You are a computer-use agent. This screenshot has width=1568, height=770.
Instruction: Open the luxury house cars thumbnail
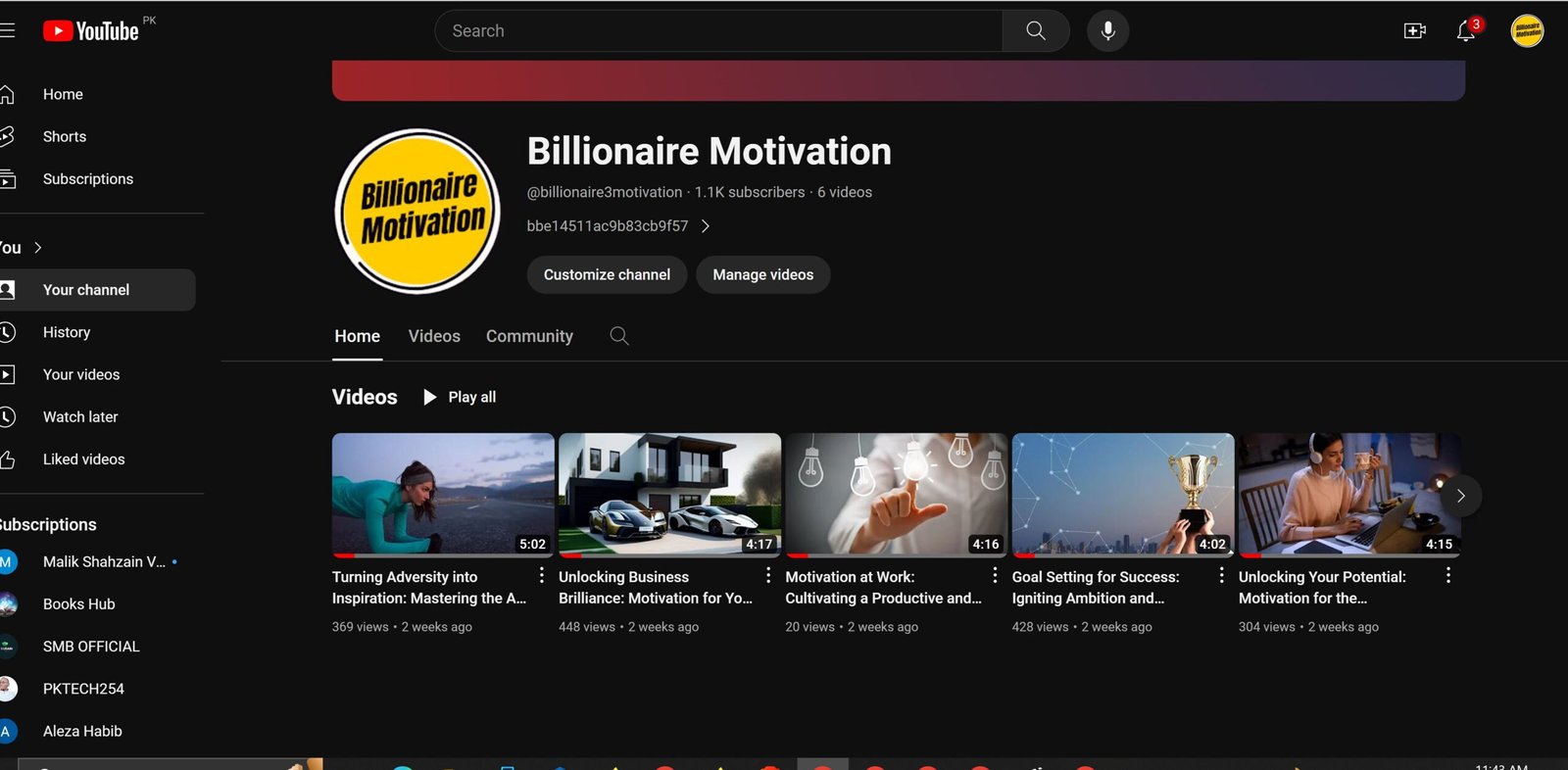pyautogui.click(x=669, y=496)
